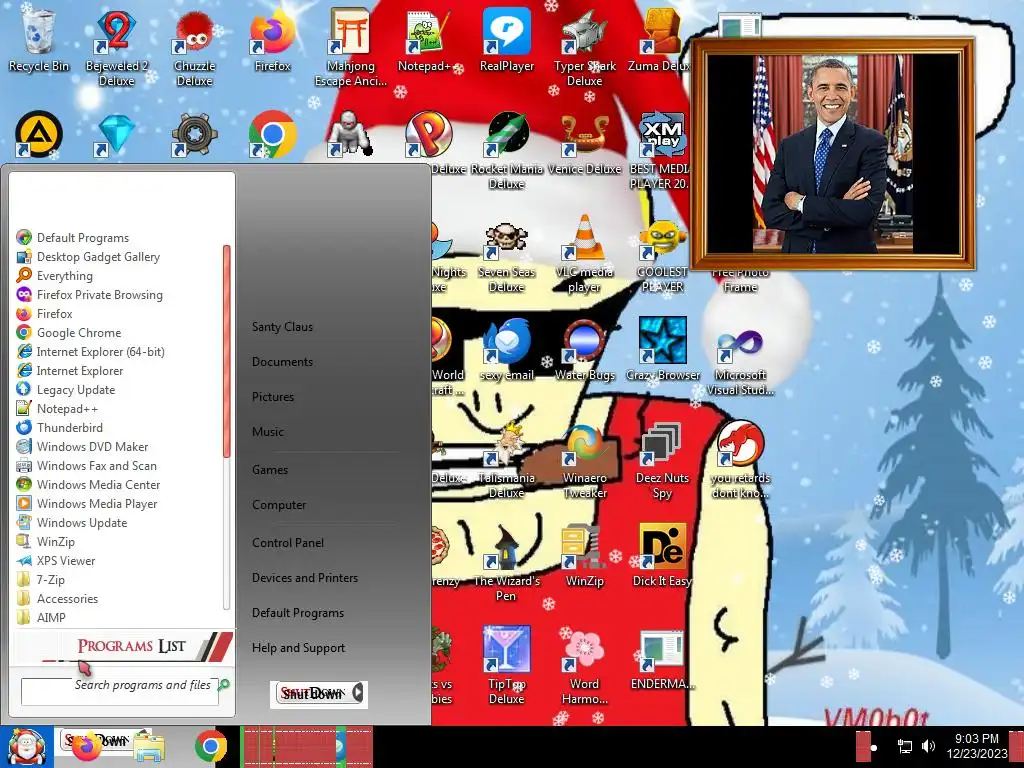
Task: Expand the Accessories folder
Action: click(67, 598)
